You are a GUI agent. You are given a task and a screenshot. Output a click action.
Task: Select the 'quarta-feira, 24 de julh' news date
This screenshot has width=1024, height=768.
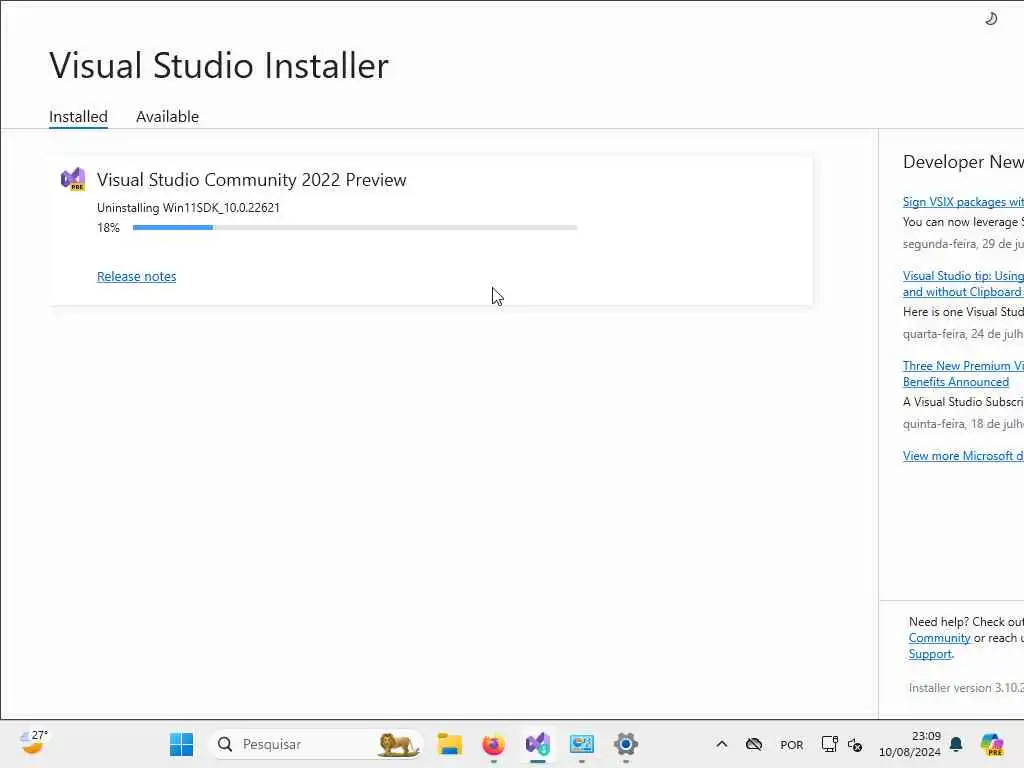coord(963,334)
